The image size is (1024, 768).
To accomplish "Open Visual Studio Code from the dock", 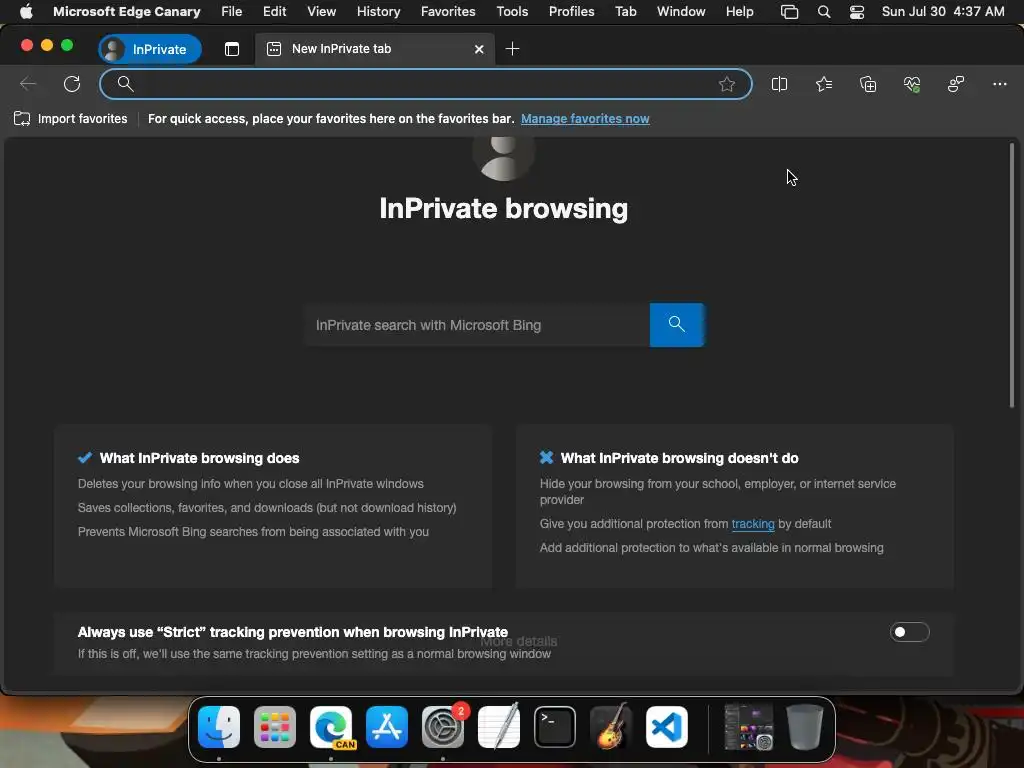I will (x=667, y=727).
